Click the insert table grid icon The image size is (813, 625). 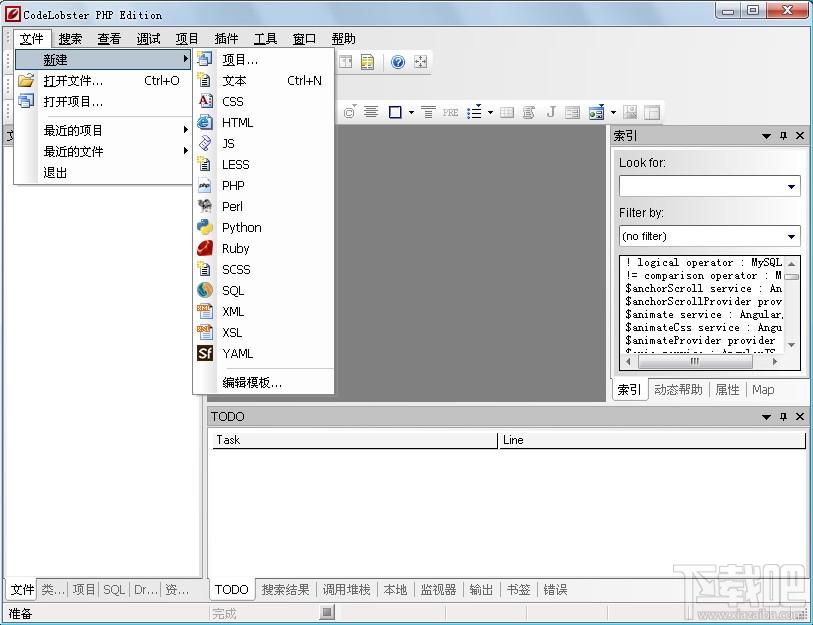coord(507,112)
